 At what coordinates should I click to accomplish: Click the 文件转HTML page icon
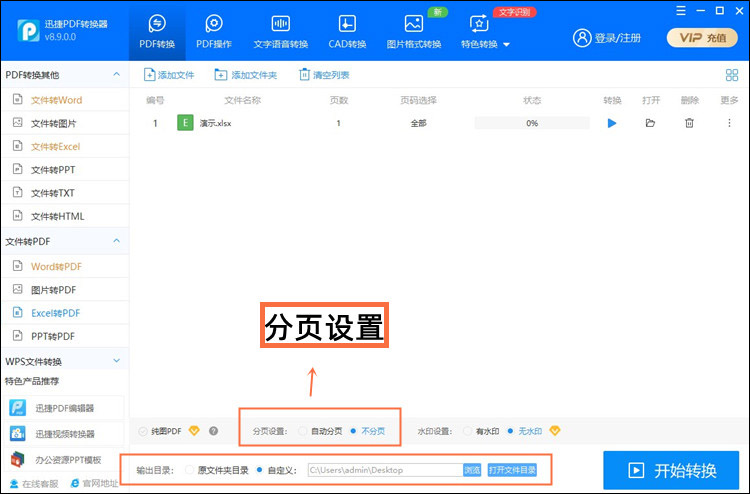(x=18, y=215)
